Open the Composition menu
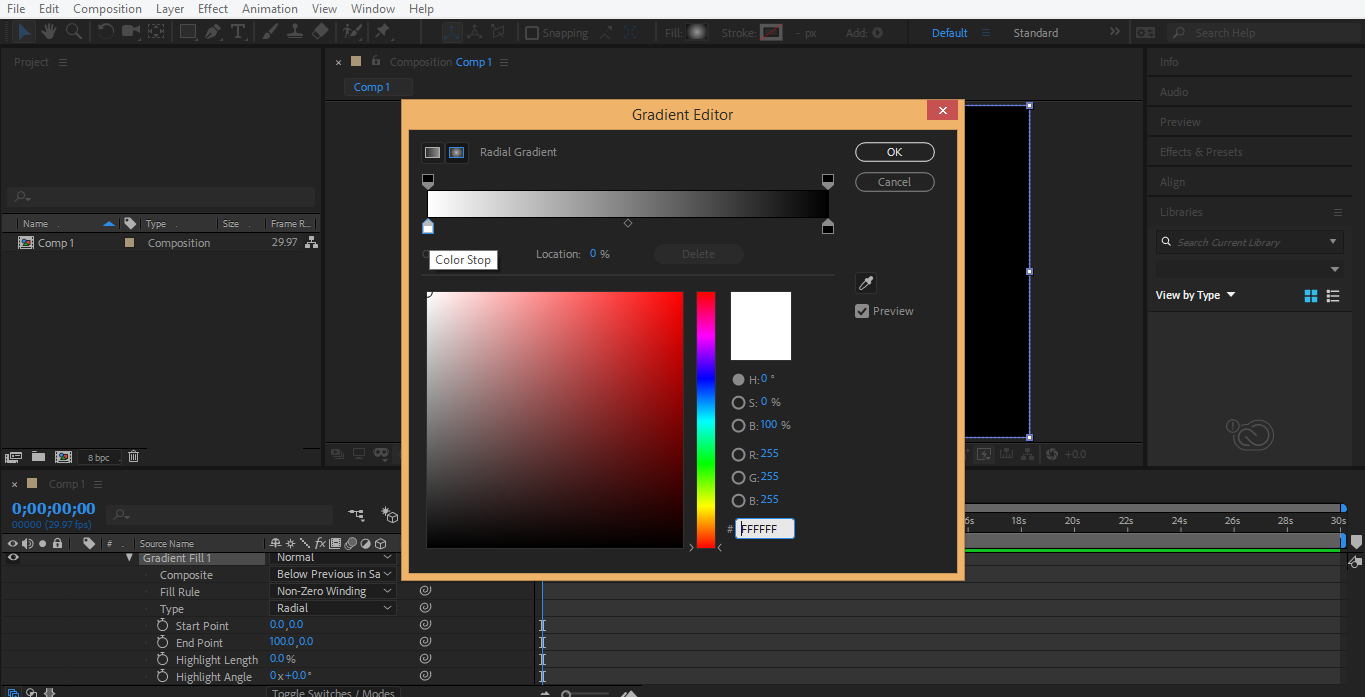 (107, 9)
